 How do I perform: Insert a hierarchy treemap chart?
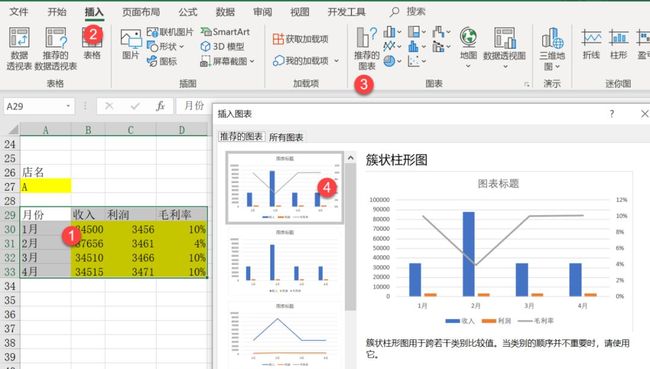click(x=414, y=32)
